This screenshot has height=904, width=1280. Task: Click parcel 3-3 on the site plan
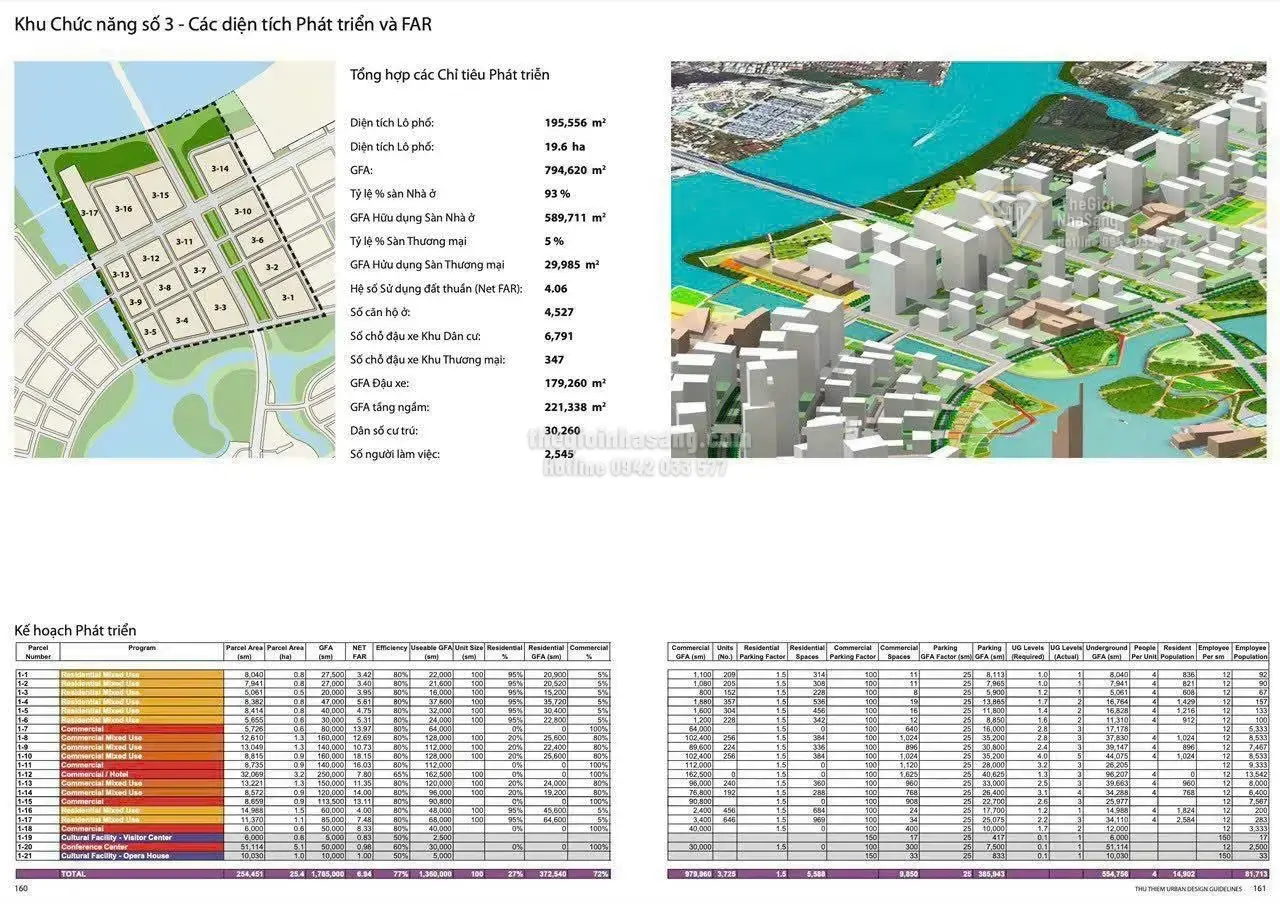219,307
